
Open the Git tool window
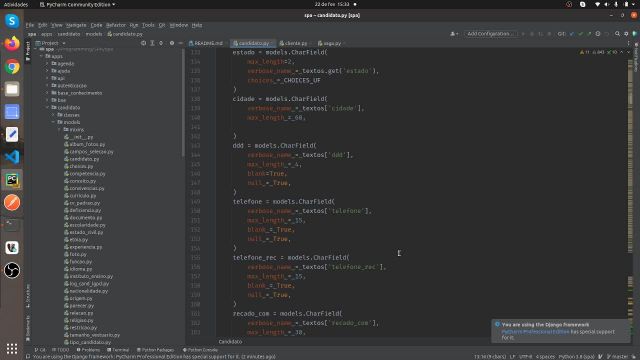tap(40, 350)
